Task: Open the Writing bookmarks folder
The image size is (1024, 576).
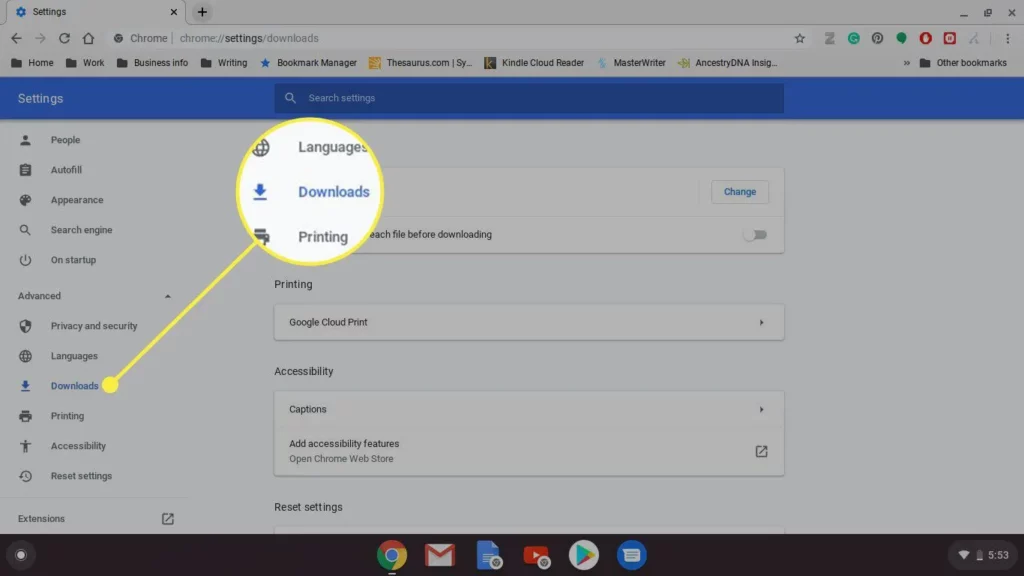Action: tap(224, 63)
